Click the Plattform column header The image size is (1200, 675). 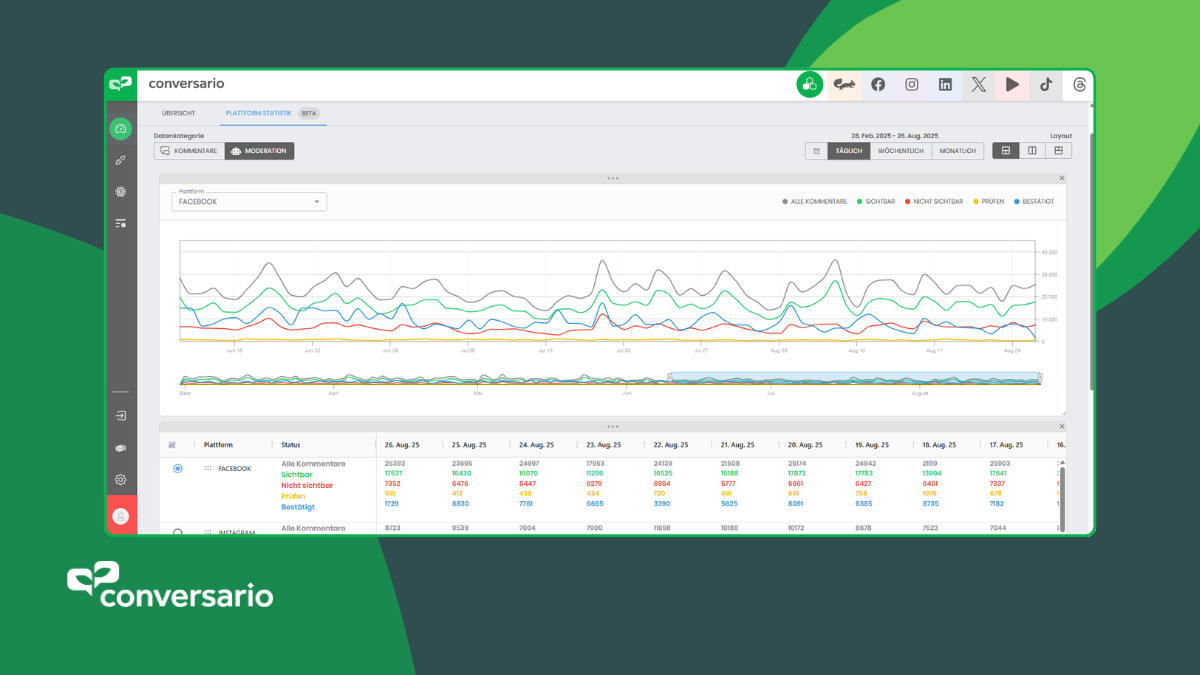(219, 445)
